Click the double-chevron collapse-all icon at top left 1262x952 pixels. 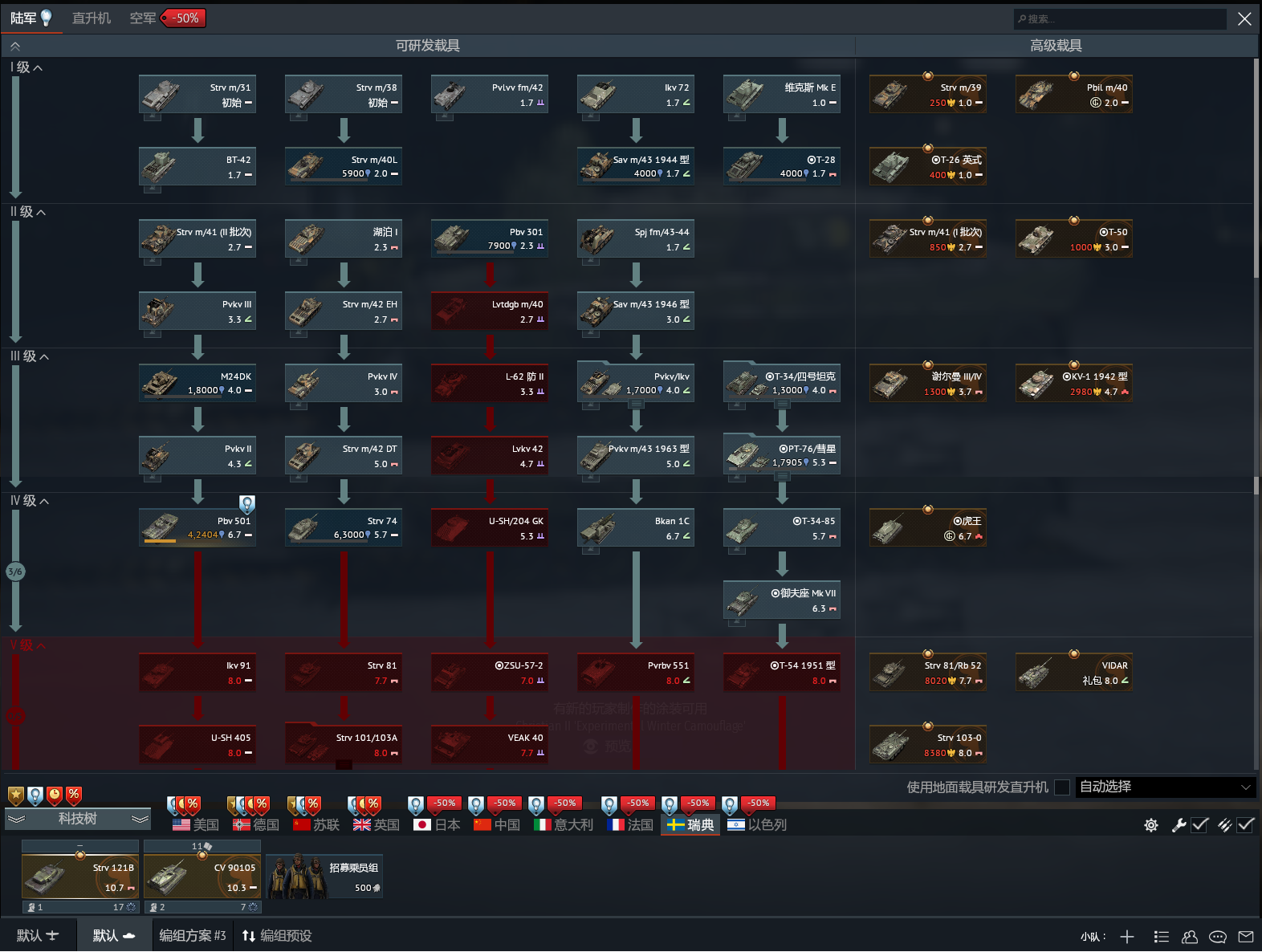[x=15, y=47]
